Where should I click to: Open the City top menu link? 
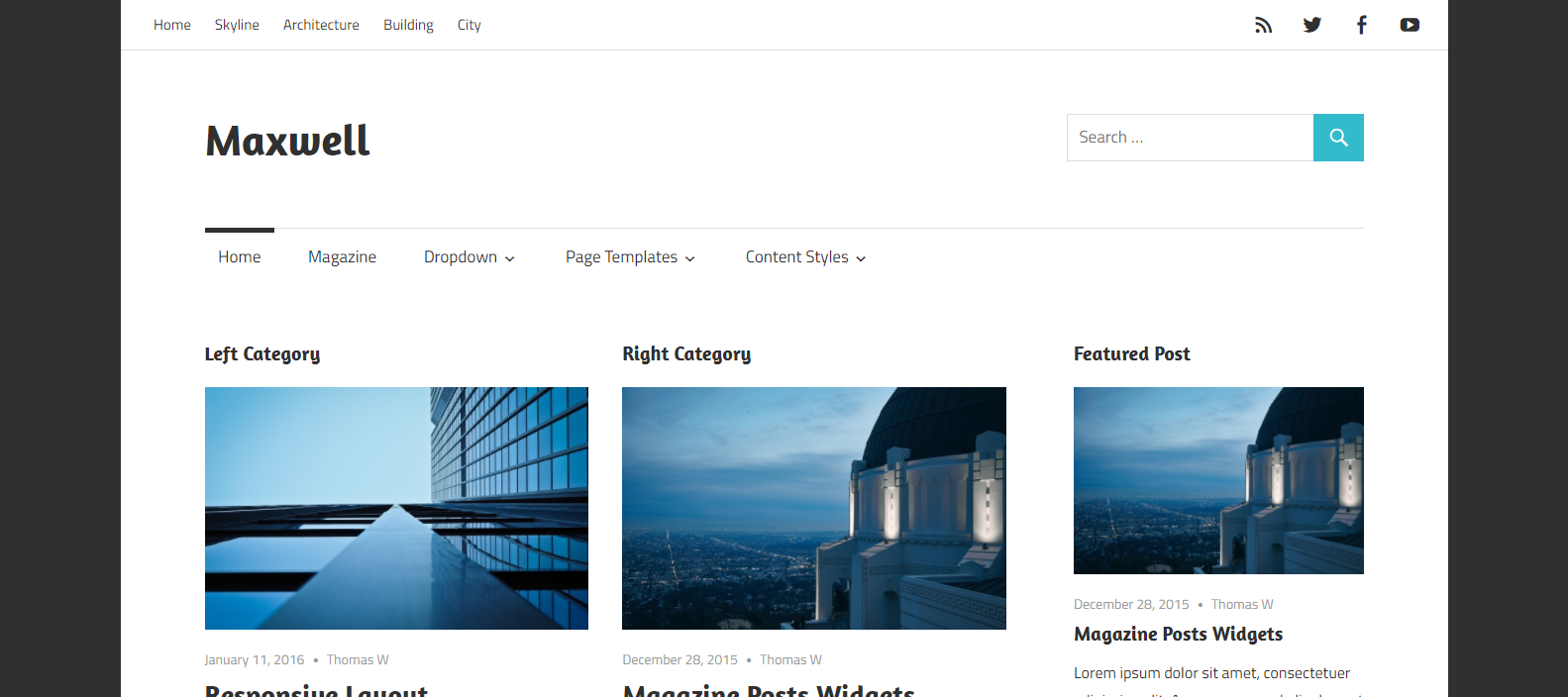point(470,25)
